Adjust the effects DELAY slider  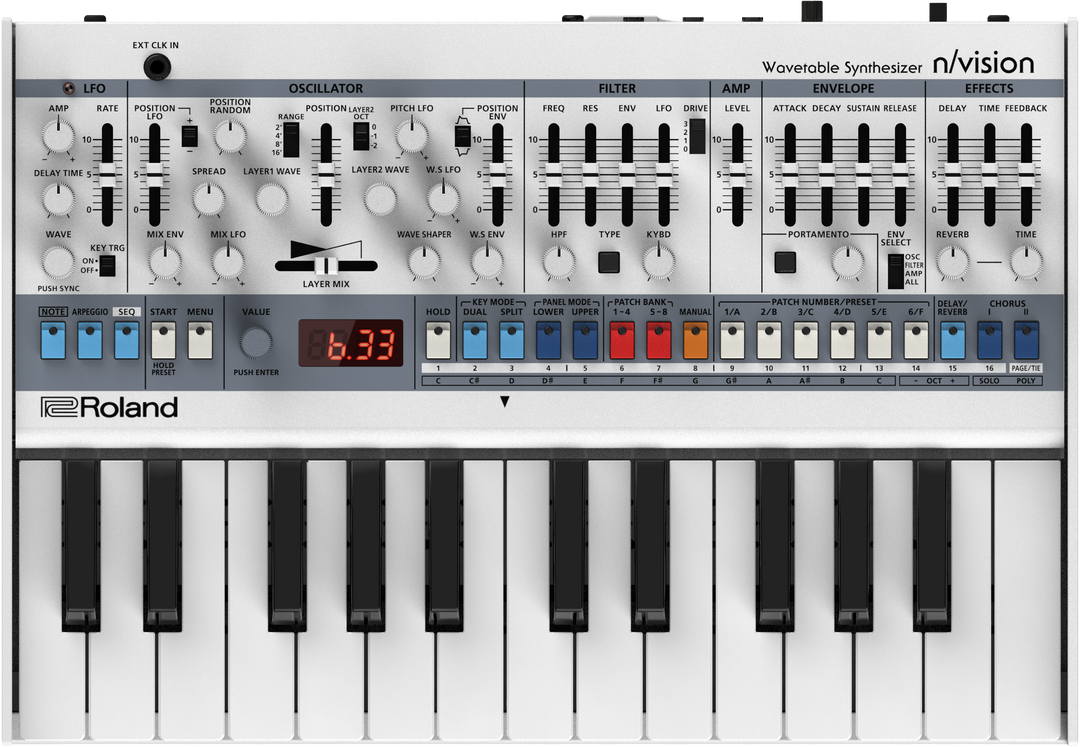tap(953, 175)
